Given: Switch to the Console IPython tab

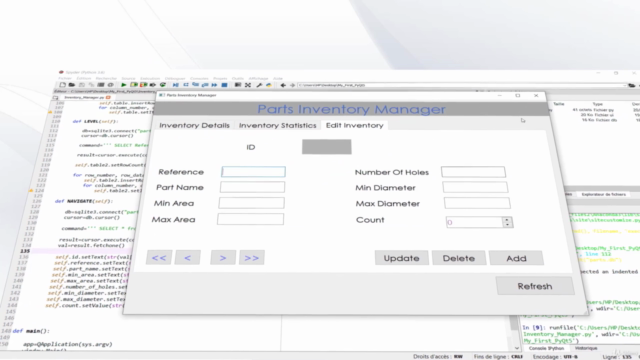Looking at the screenshot, I should pyautogui.click(x=546, y=348).
